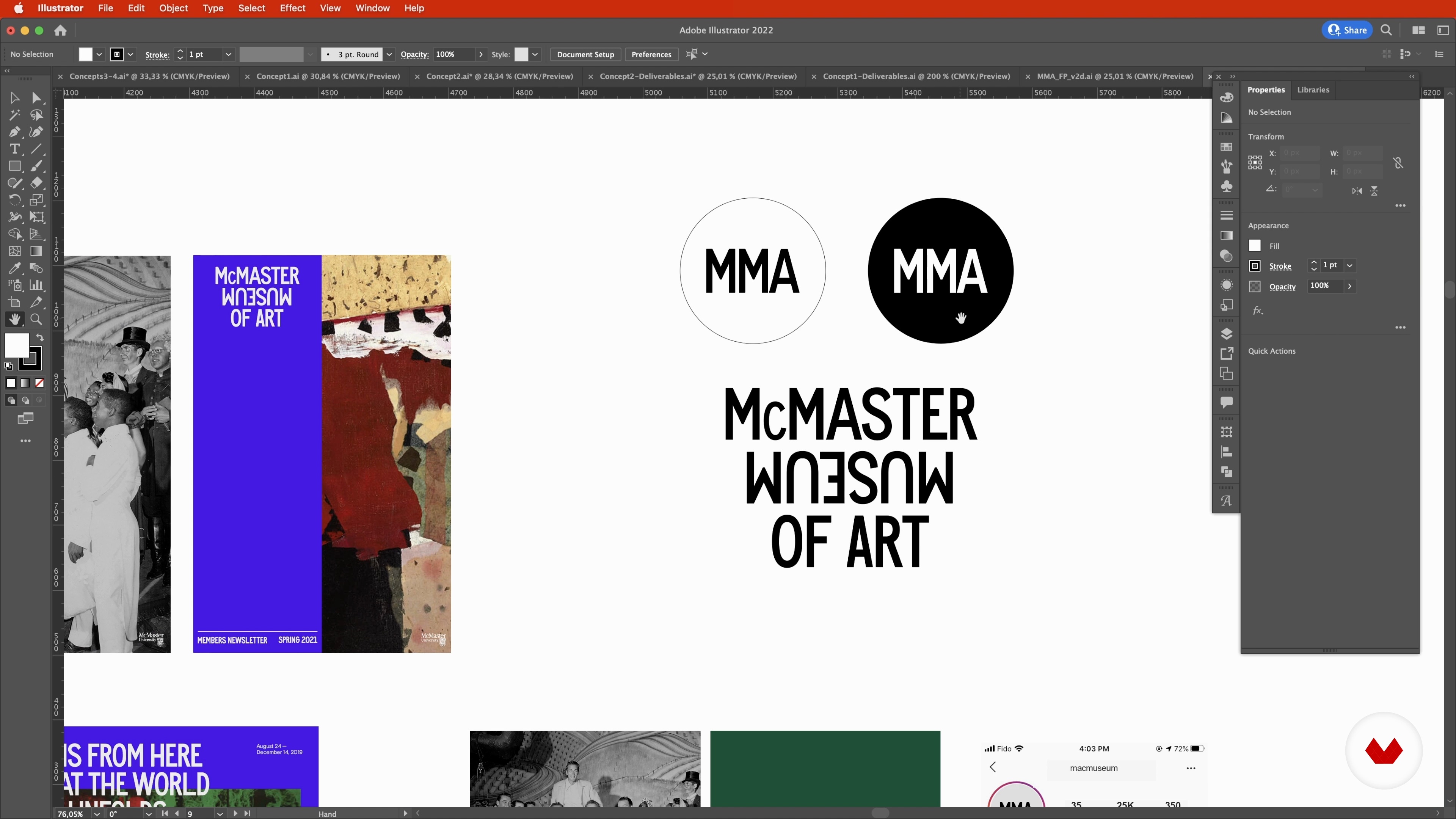Toggle constrain width and height proportions
The image size is (1456, 819).
(x=1398, y=163)
